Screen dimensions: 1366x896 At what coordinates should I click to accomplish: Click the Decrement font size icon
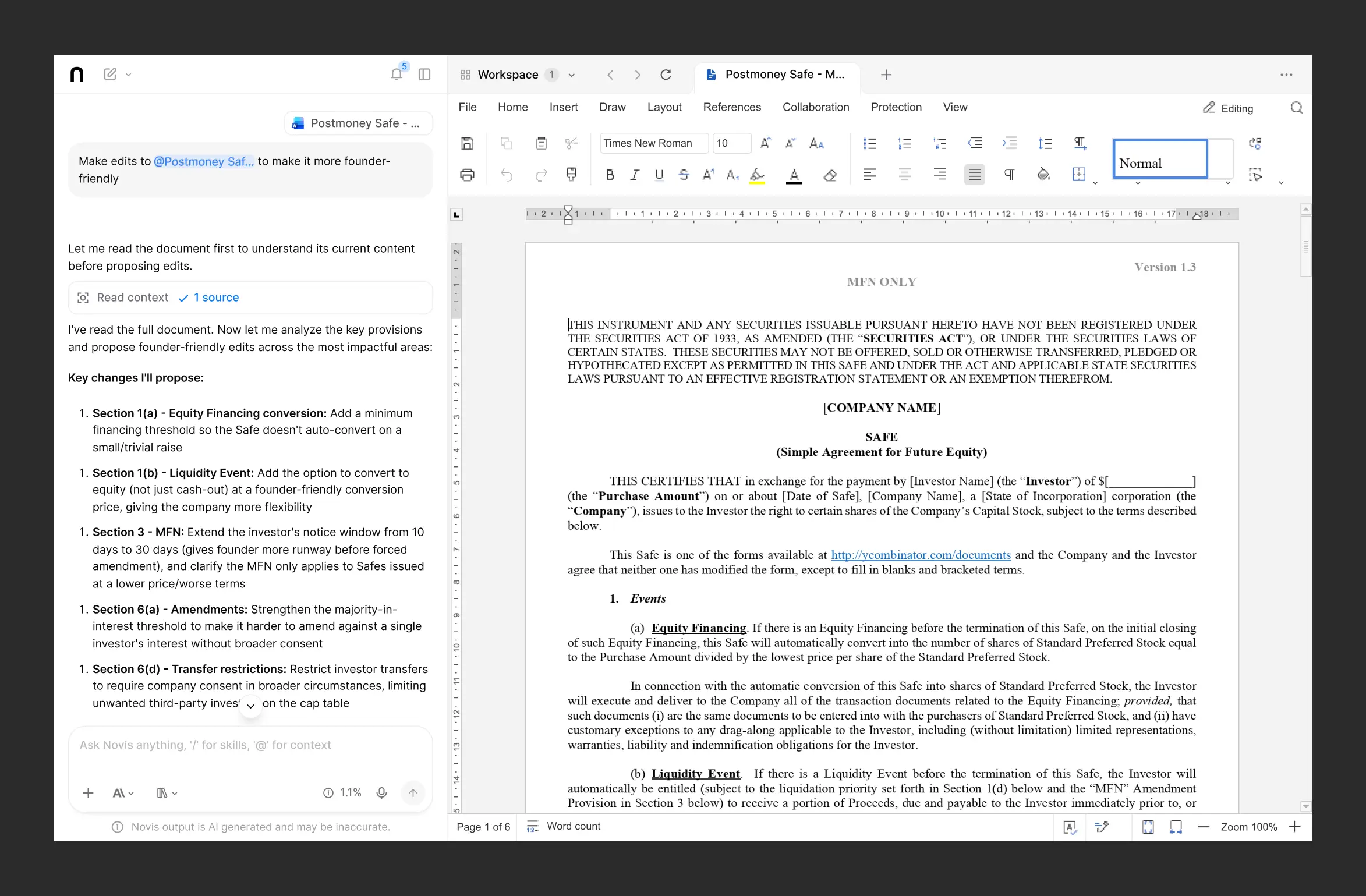click(x=790, y=143)
